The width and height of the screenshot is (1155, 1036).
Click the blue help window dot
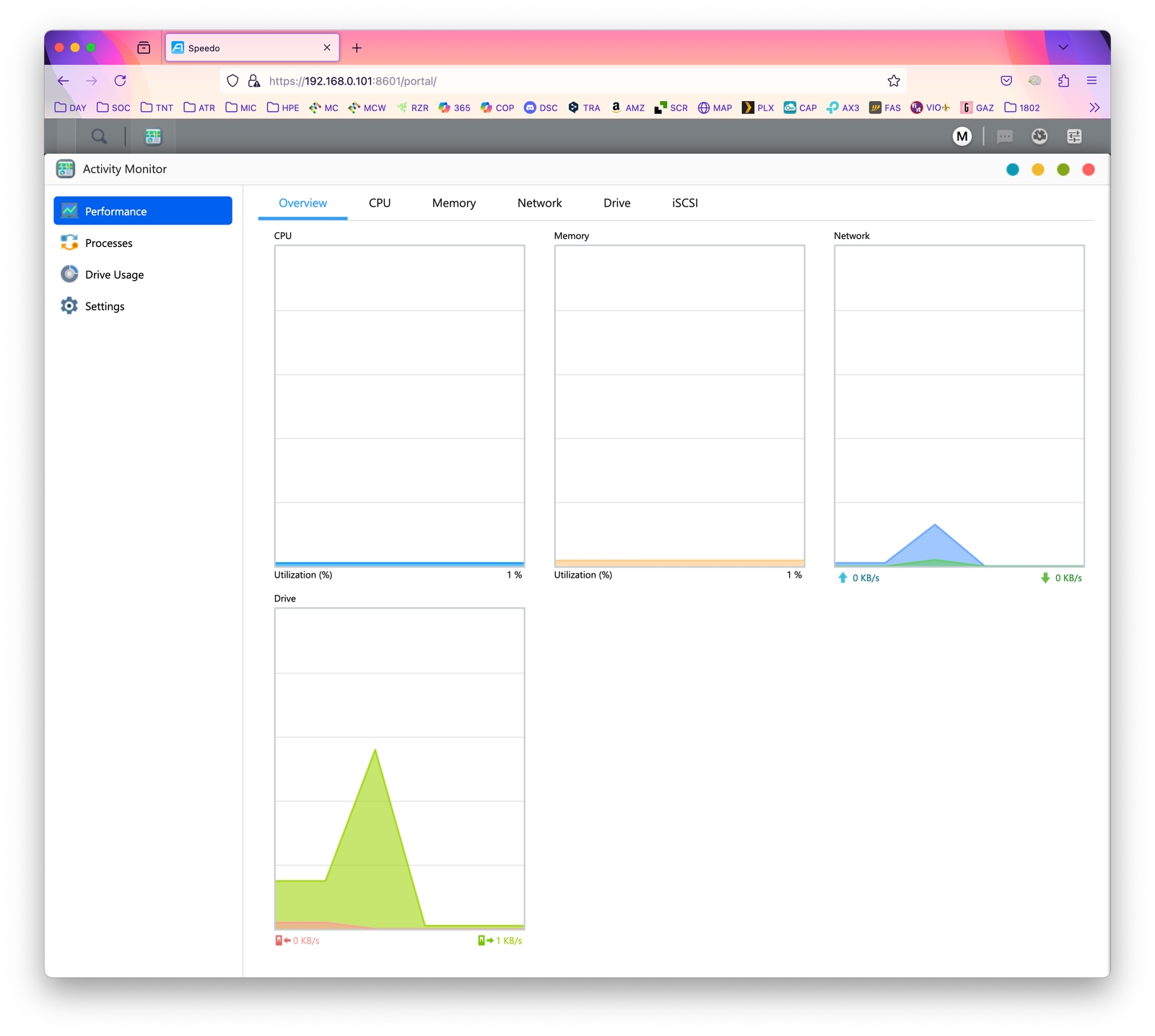click(1013, 170)
